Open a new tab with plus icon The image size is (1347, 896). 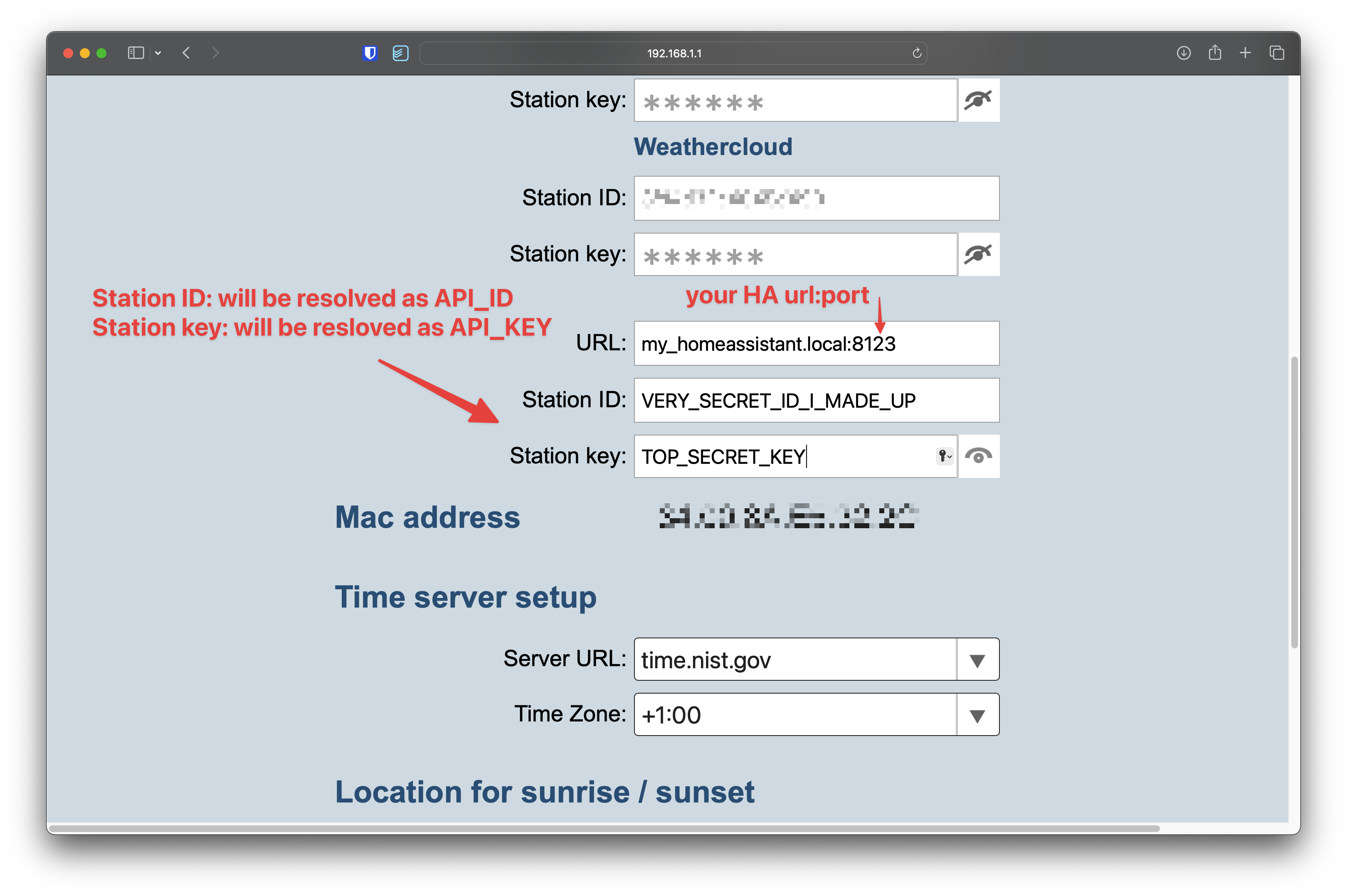pyautogui.click(x=1245, y=53)
